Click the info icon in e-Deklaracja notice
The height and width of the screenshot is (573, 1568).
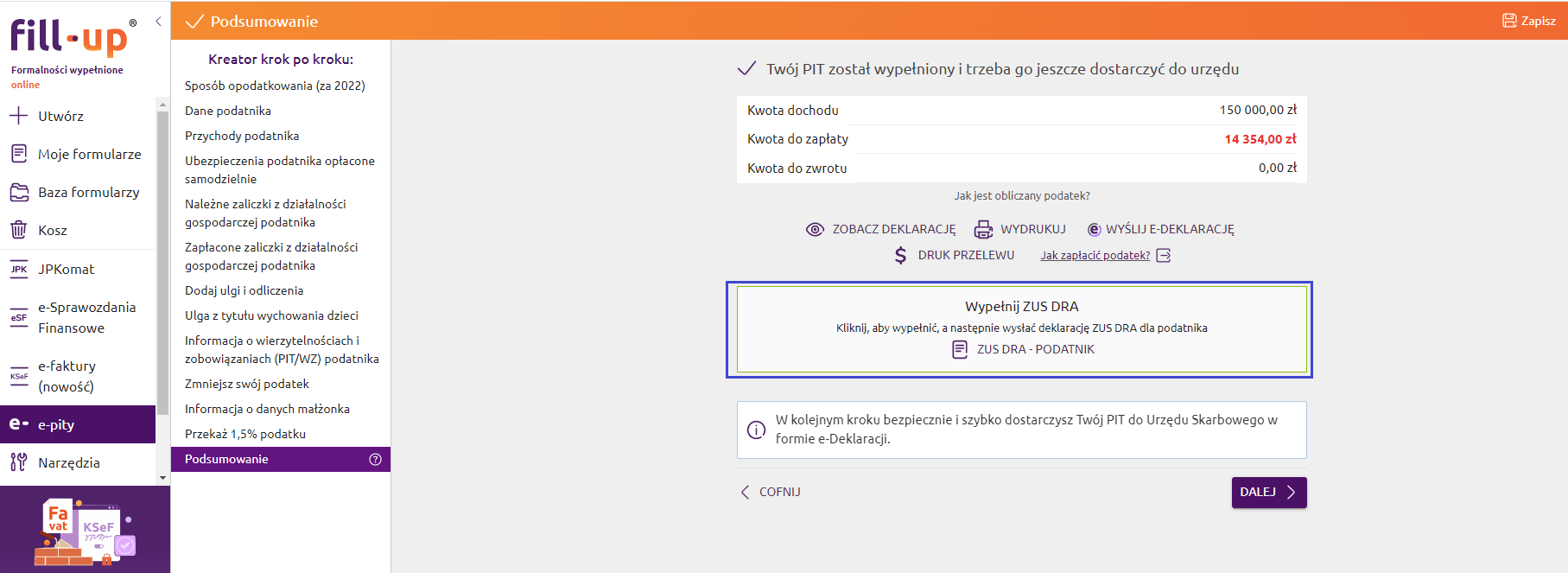point(756,430)
